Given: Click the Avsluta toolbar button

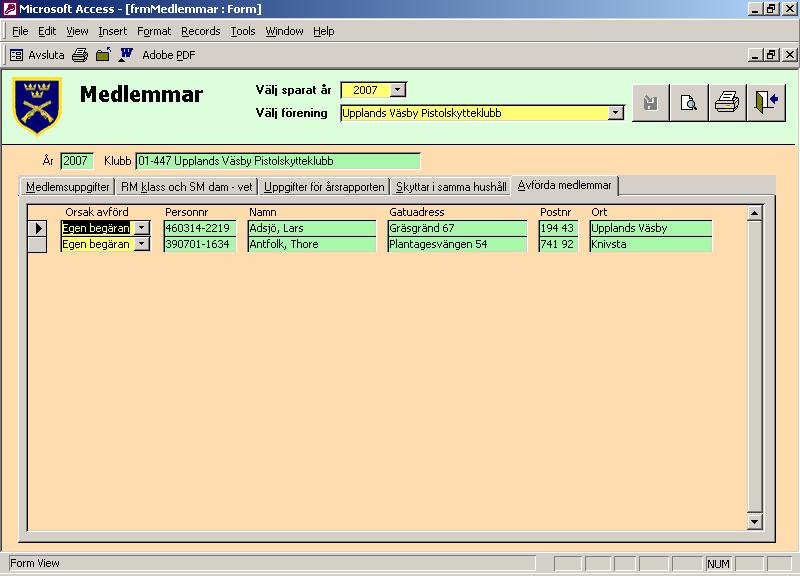Looking at the screenshot, I should 46,55.
